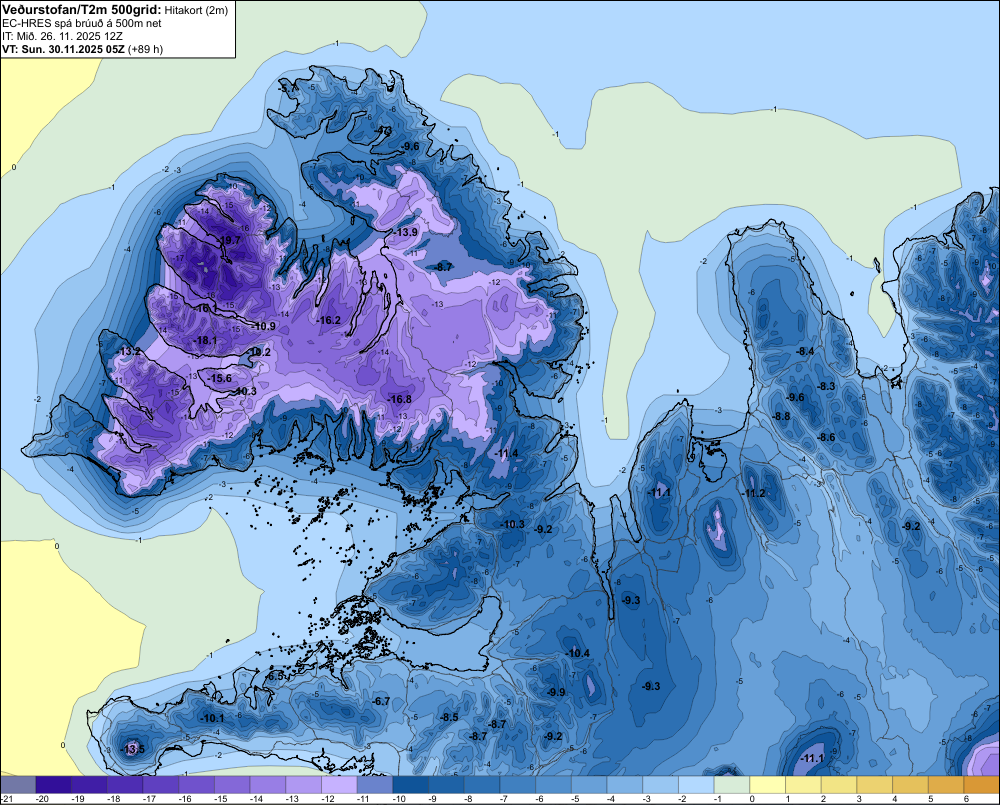Viewport: 1000px width, 805px height.
Task: Click the -17 label on the color scale
Action: click(149, 799)
